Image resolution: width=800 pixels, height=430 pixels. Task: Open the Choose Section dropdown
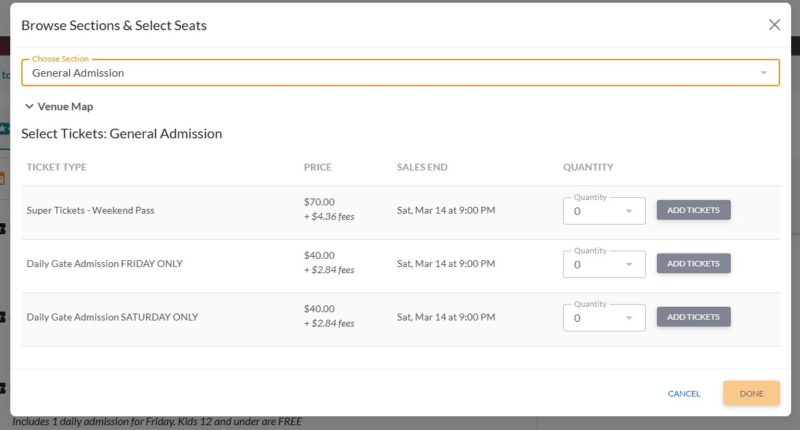click(400, 73)
